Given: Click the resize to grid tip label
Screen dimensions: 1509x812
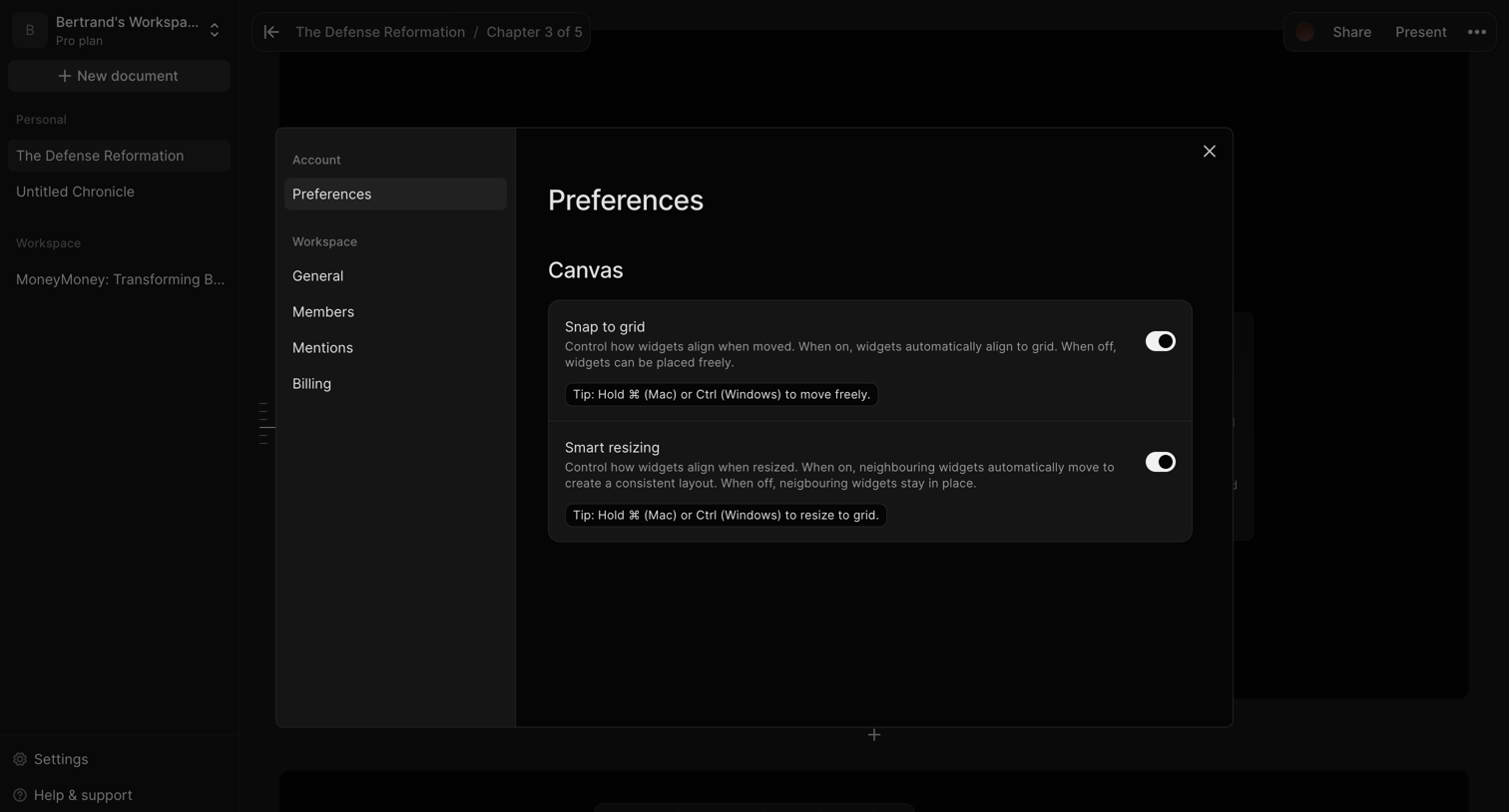Looking at the screenshot, I should [726, 516].
